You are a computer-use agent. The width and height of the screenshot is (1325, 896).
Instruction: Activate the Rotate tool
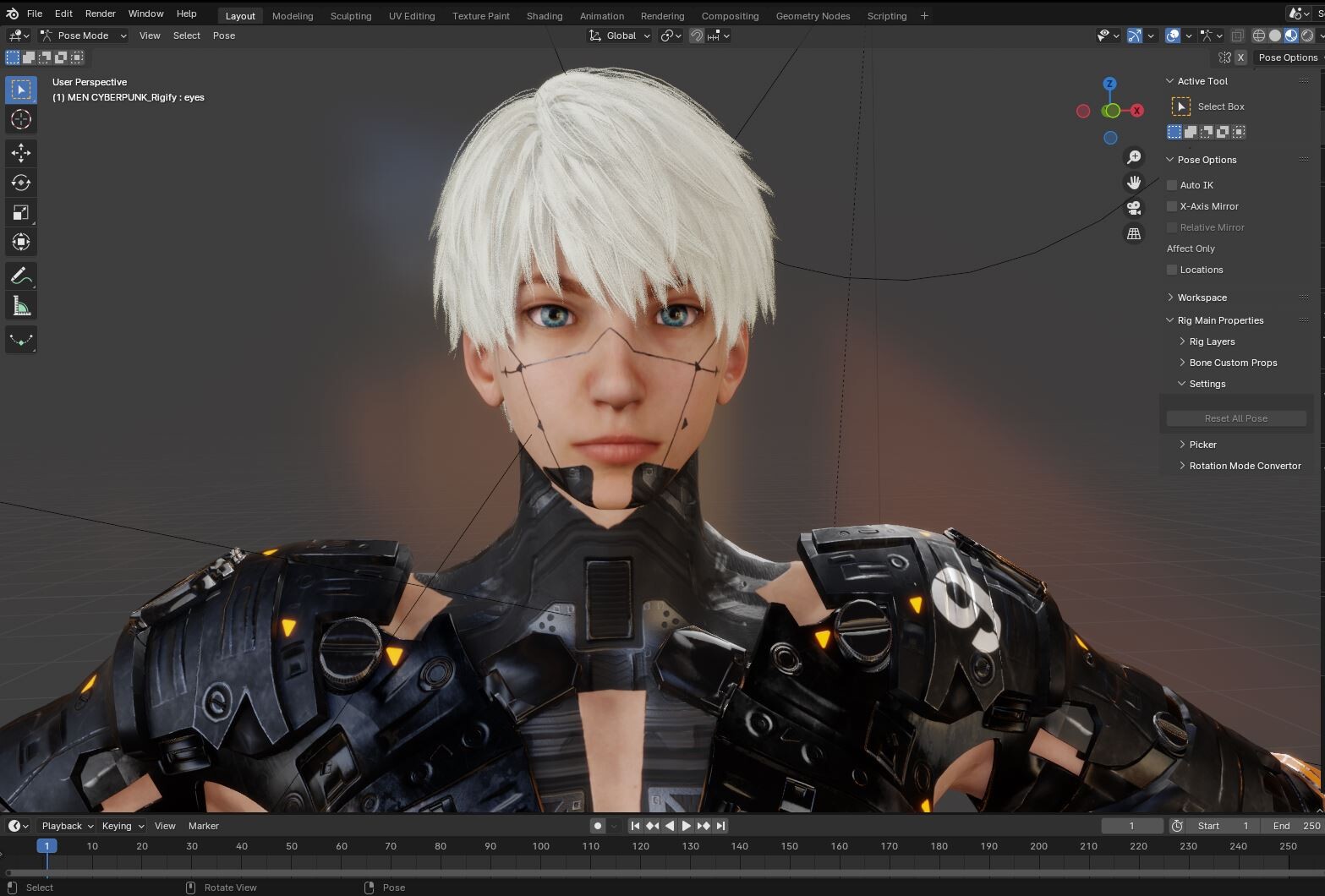pyautogui.click(x=21, y=183)
